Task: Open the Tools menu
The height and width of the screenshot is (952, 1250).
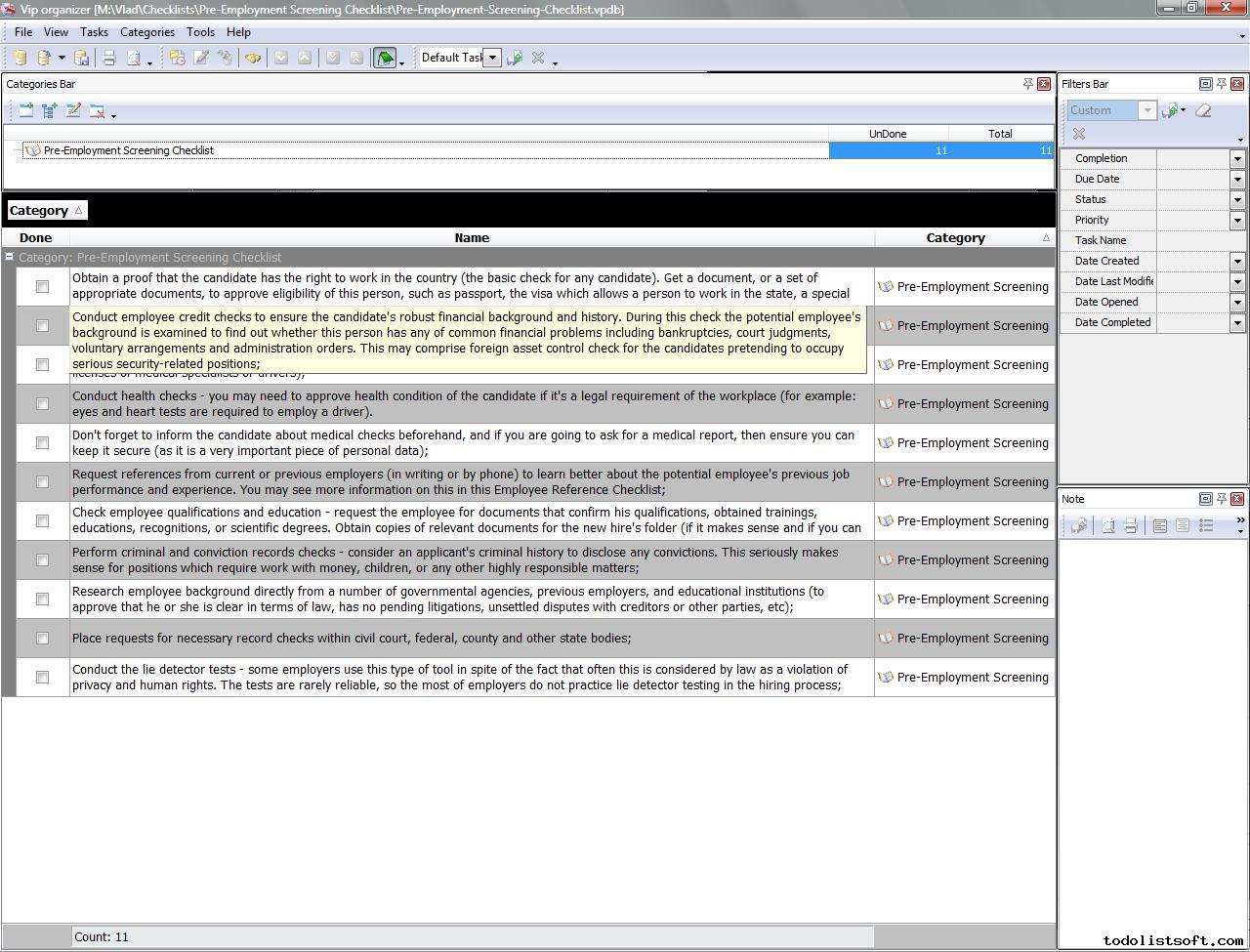Action: click(x=200, y=32)
